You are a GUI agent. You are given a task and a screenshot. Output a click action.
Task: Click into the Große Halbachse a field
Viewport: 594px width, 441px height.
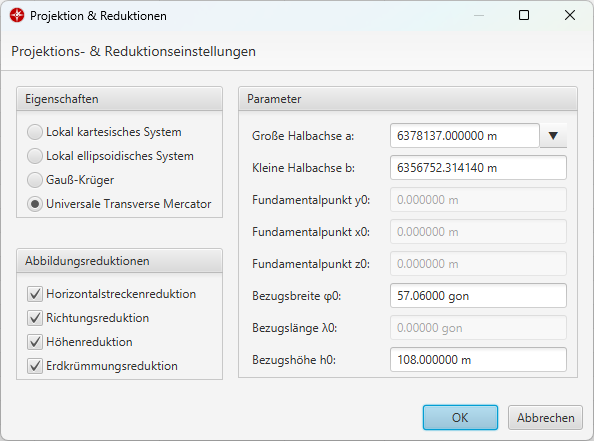pyautogui.click(x=464, y=136)
